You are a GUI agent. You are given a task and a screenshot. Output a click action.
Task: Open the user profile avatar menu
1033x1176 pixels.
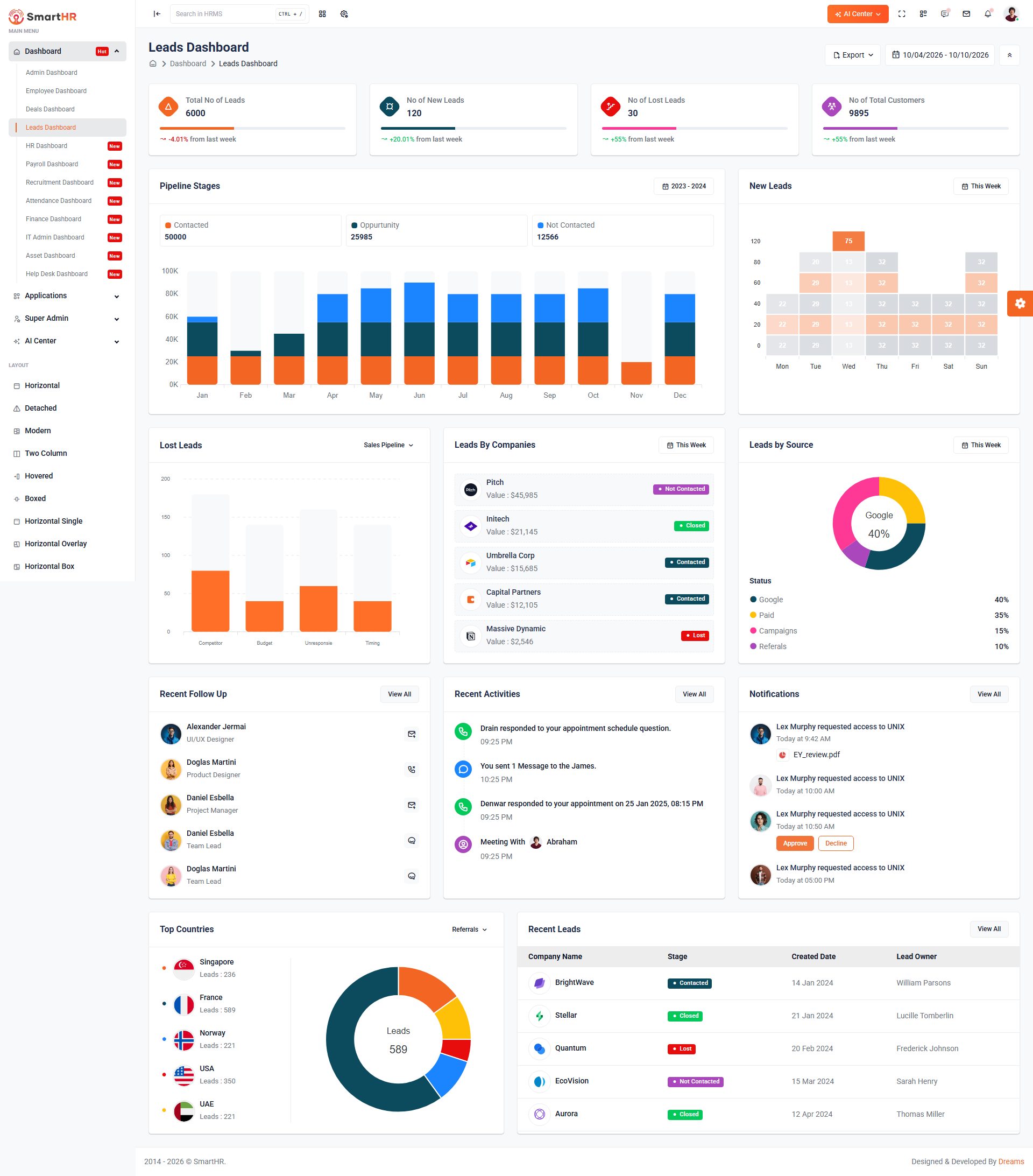[x=1011, y=14]
